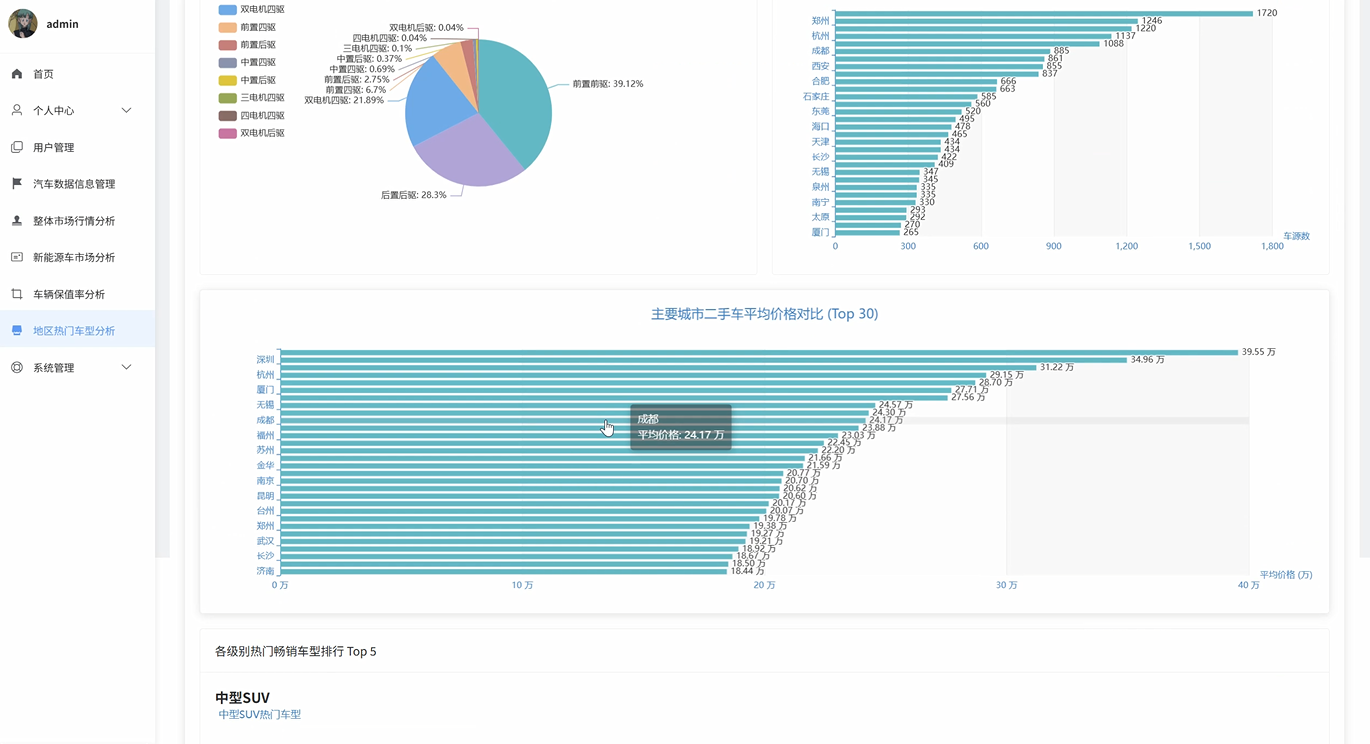Toggle the 四电机四驱 legend entry
This screenshot has height=744, width=1370.
(252, 115)
